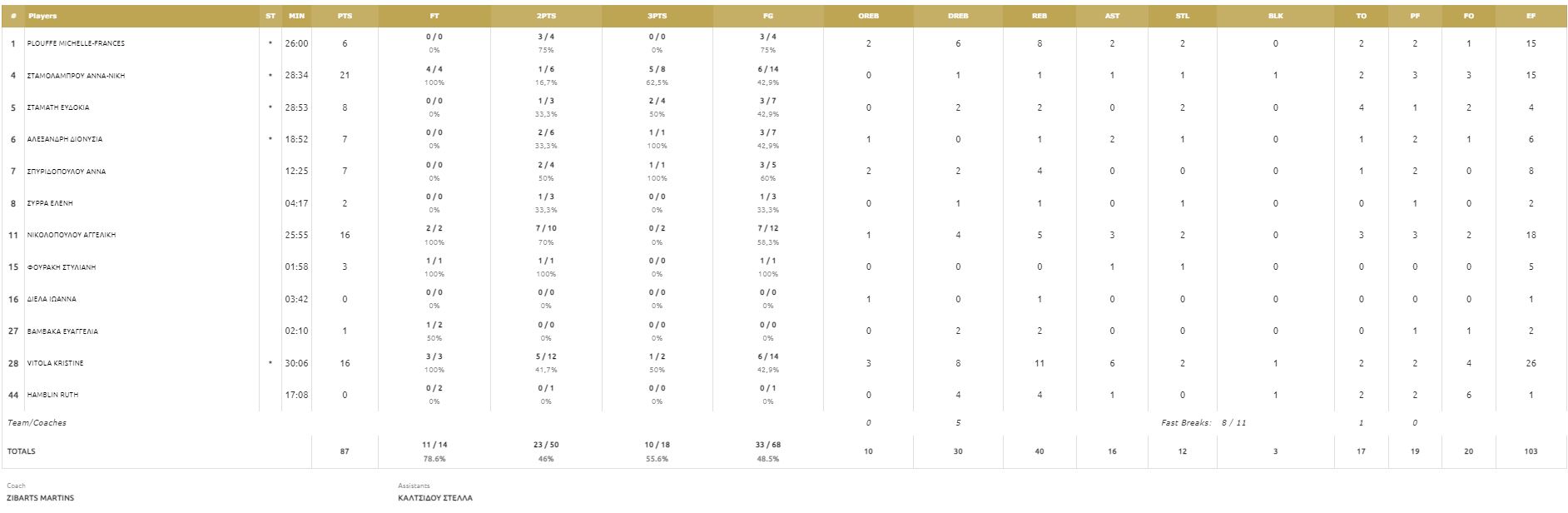This screenshot has height=513, width=1568.
Task: Open player VITOLA KRISTINE
Action: tap(55, 363)
